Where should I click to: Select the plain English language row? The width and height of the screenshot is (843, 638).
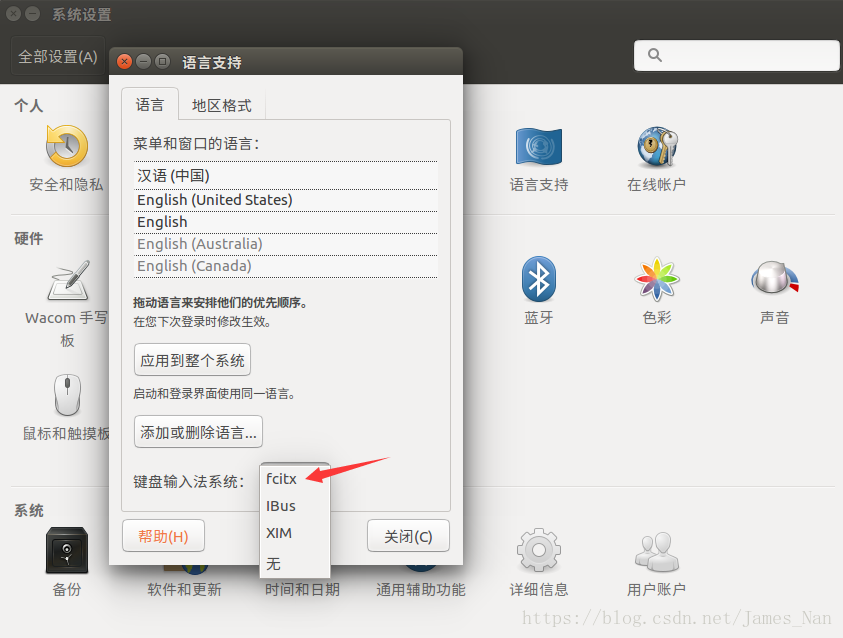click(x=285, y=222)
